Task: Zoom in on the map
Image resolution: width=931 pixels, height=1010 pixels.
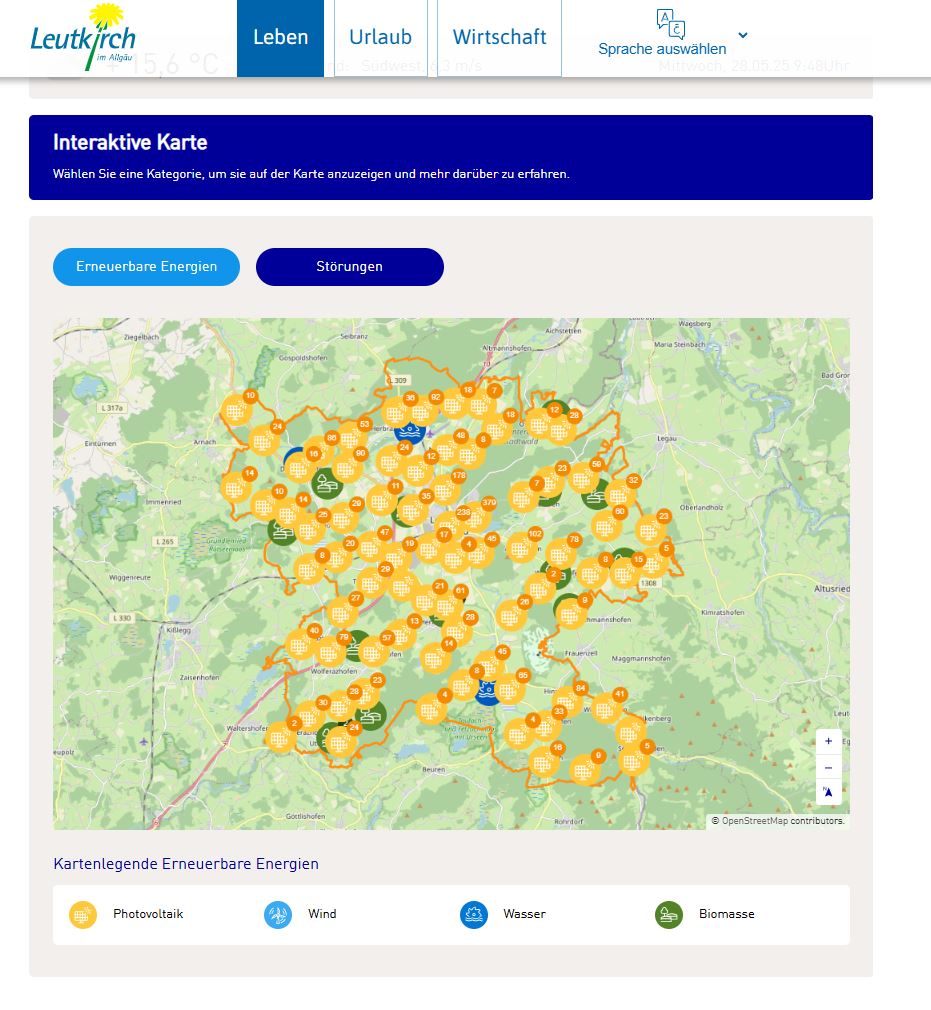Action: coord(828,741)
